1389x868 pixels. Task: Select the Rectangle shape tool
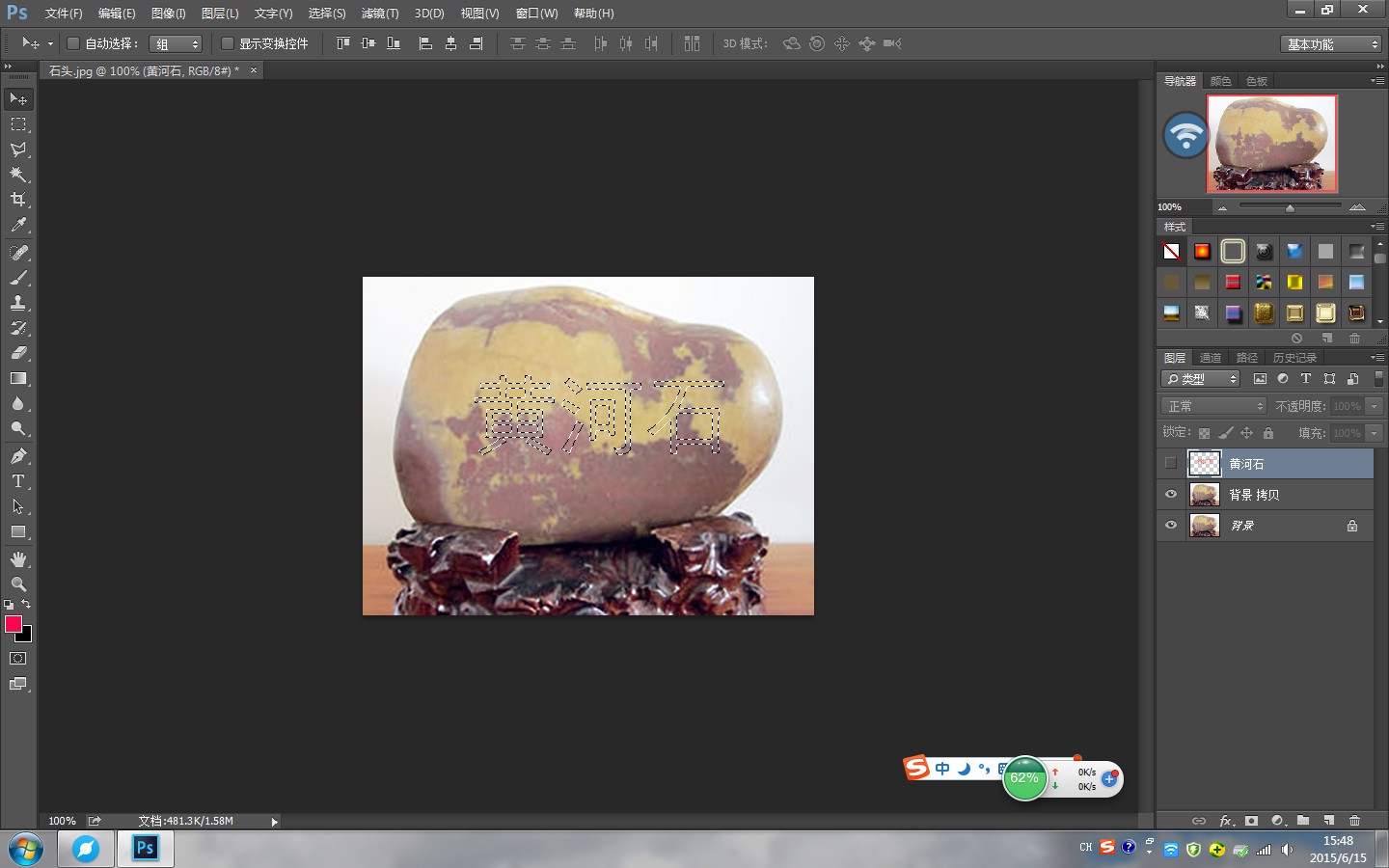[18, 531]
